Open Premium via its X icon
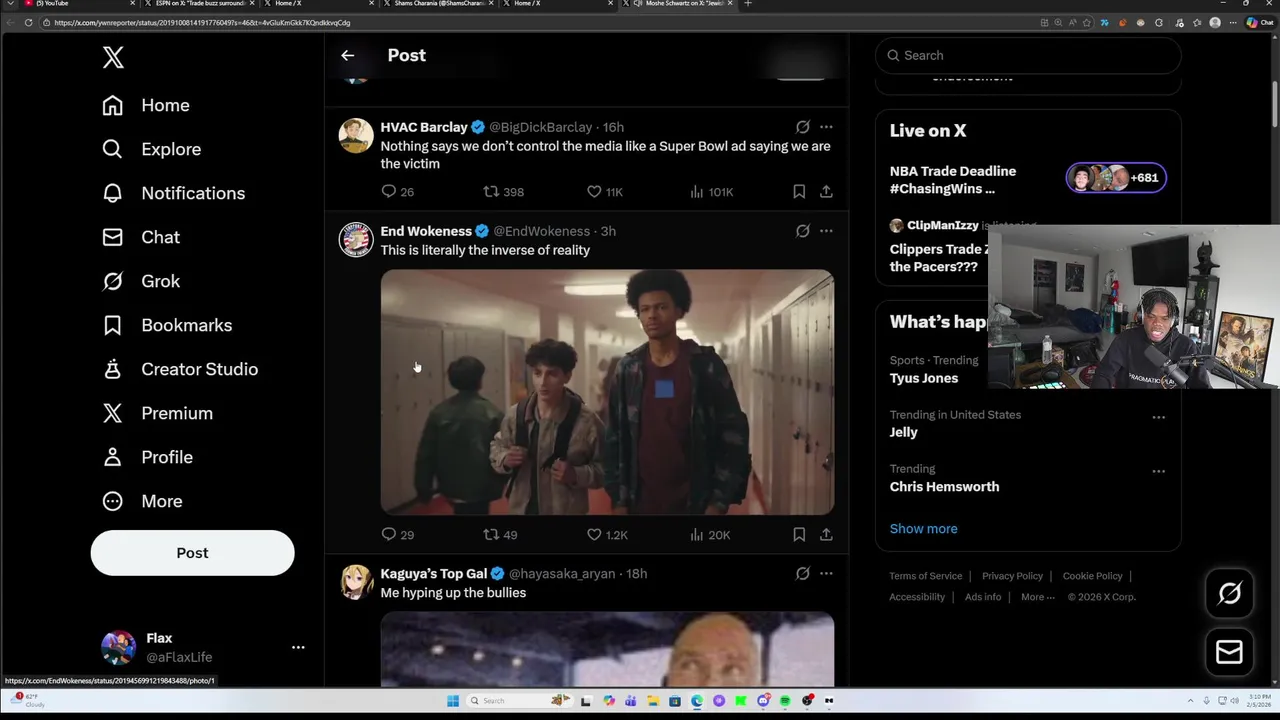The width and height of the screenshot is (1280, 720). point(112,413)
